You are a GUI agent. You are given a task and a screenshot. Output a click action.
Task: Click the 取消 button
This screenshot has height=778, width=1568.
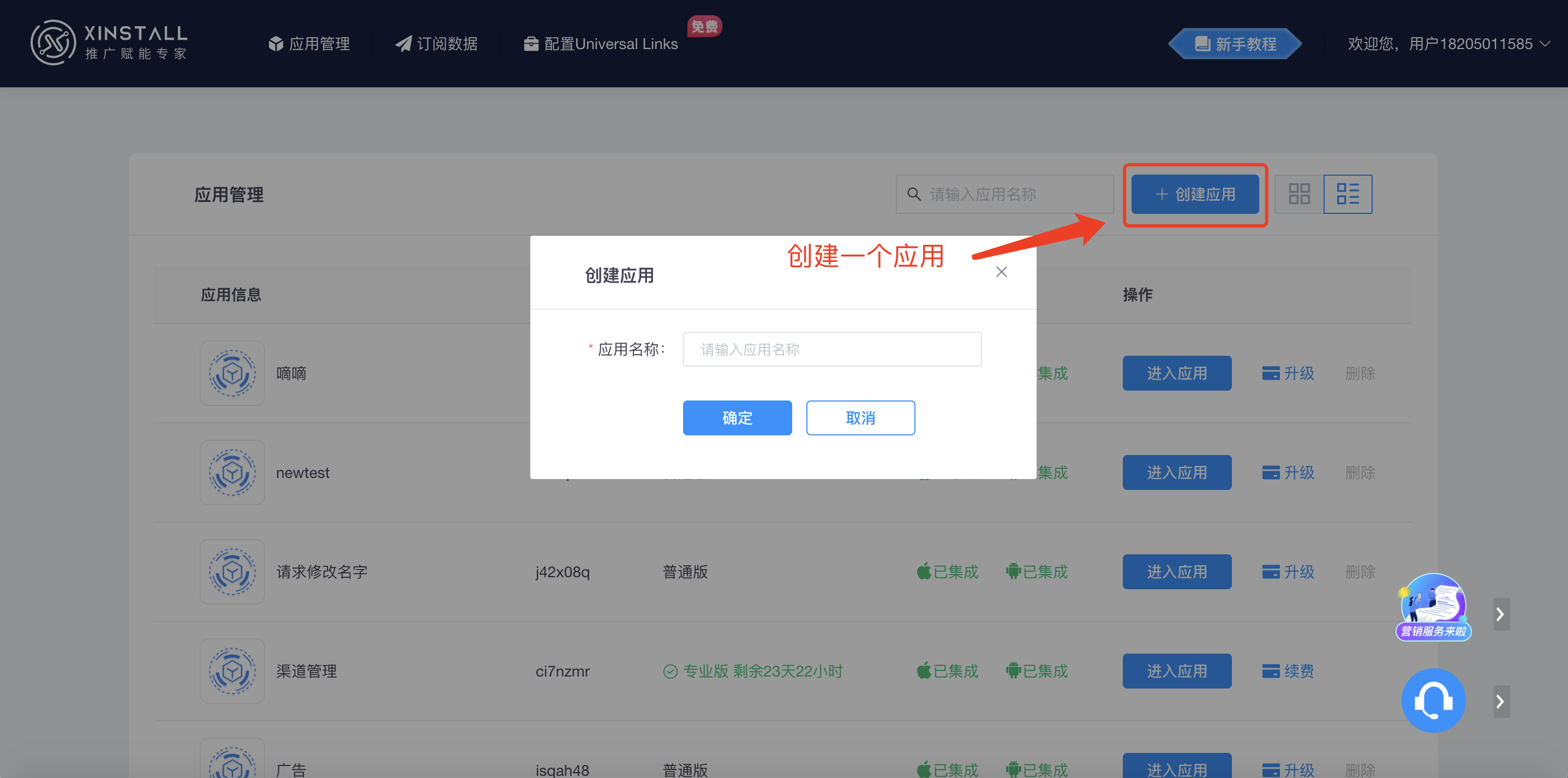pyautogui.click(x=860, y=417)
